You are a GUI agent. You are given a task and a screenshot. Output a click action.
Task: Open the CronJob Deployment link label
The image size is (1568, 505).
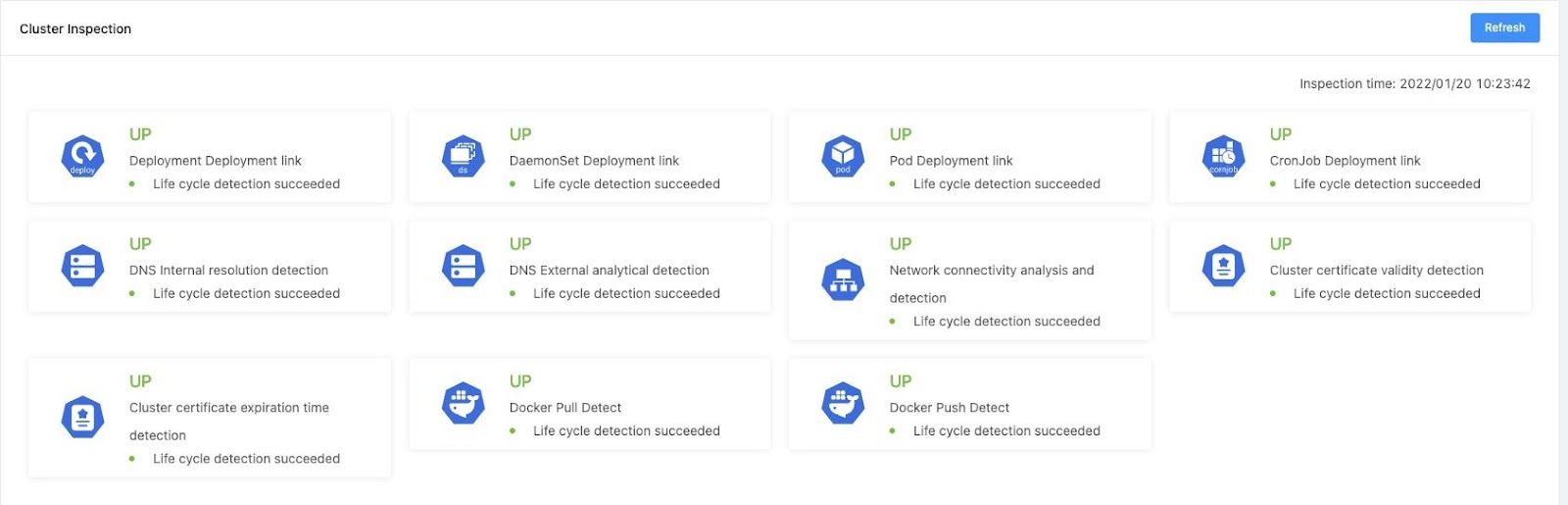1345,161
